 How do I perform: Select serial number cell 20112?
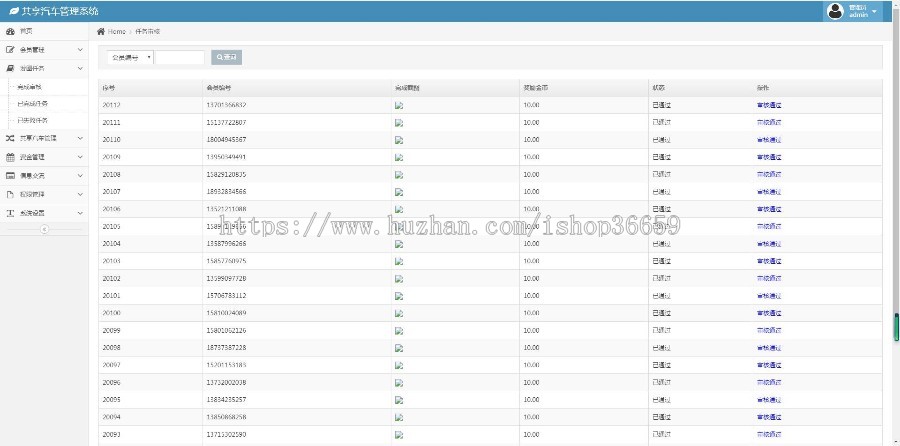click(111, 105)
